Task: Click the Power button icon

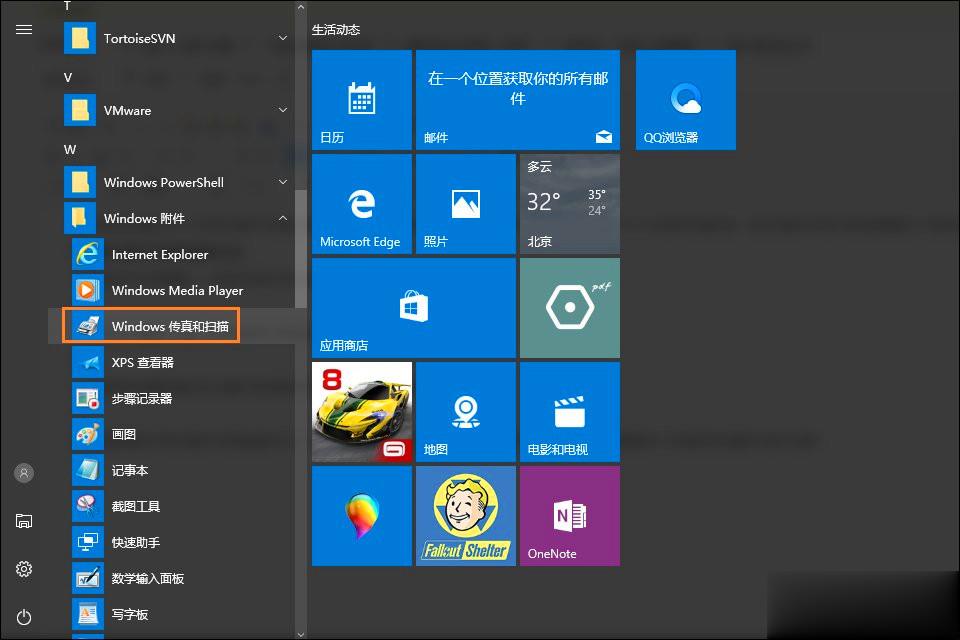Action: tap(24, 617)
